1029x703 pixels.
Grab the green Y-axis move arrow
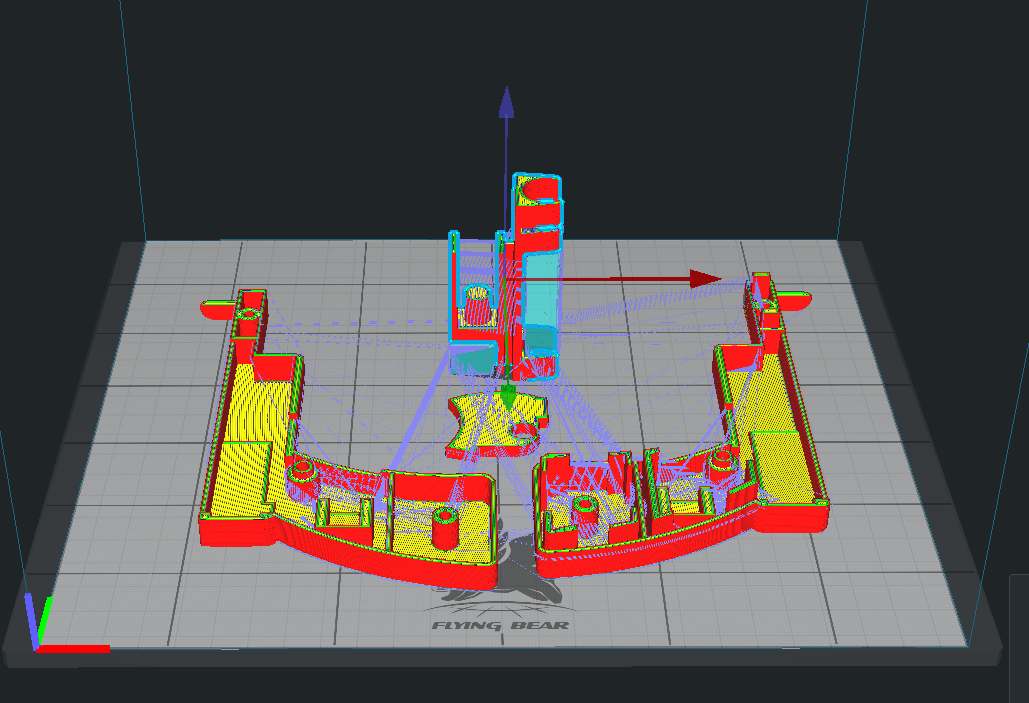[508, 398]
